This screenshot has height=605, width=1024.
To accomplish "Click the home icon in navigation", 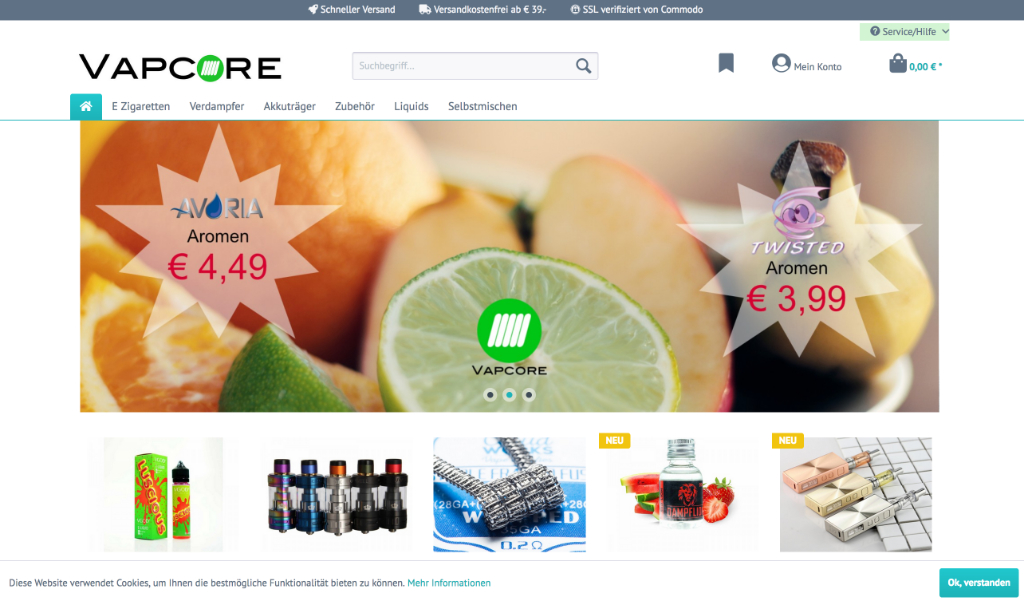I will [86, 106].
